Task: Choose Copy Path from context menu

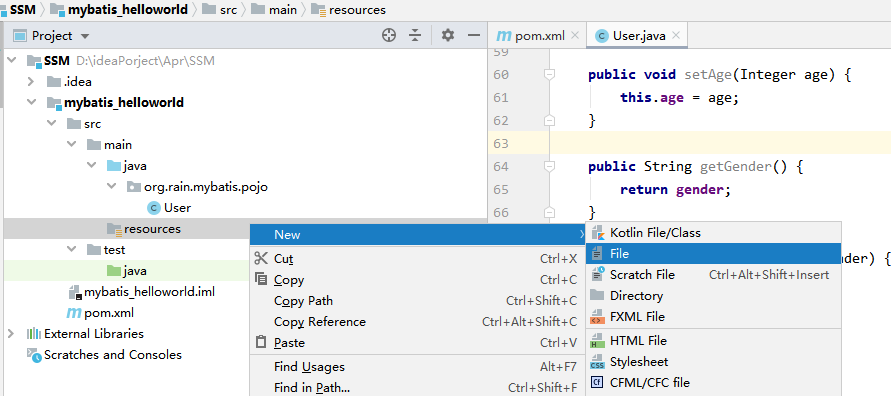Action: pyautogui.click(x=418, y=301)
